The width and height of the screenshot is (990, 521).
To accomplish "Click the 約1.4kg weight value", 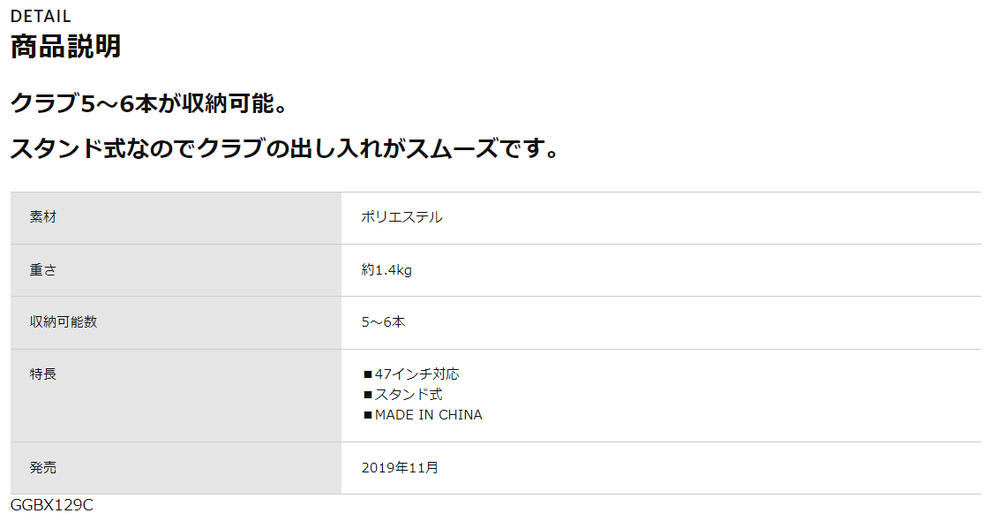I will 386,270.
